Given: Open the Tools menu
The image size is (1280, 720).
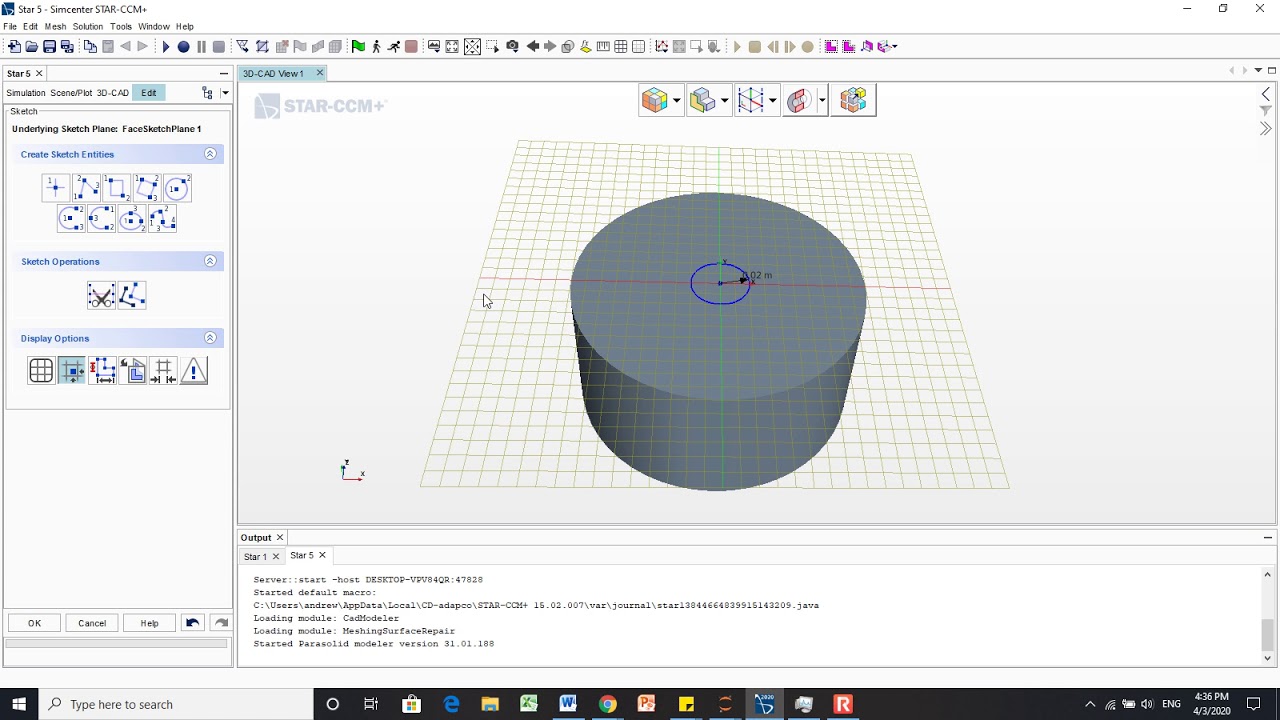Looking at the screenshot, I should click(x=121, y=26).
